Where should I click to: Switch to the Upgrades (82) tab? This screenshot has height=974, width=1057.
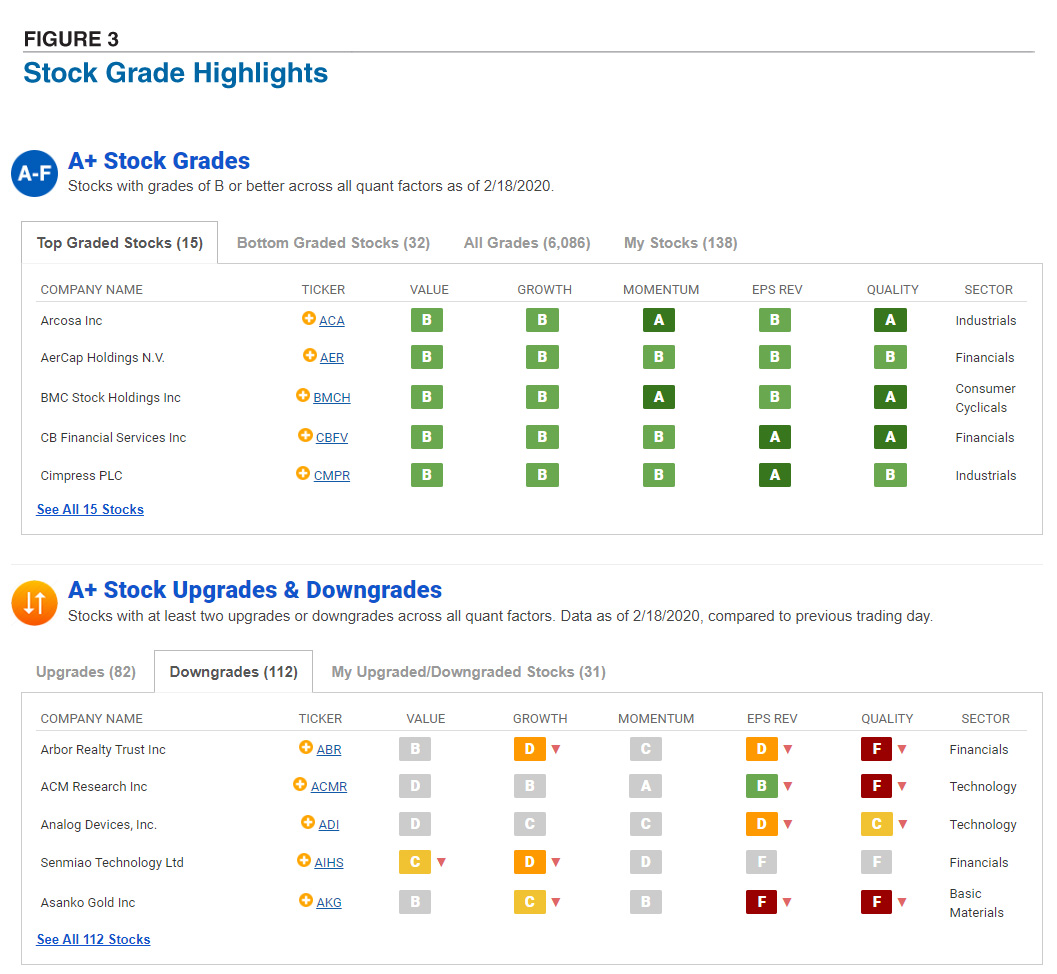(x=86, y=672)
